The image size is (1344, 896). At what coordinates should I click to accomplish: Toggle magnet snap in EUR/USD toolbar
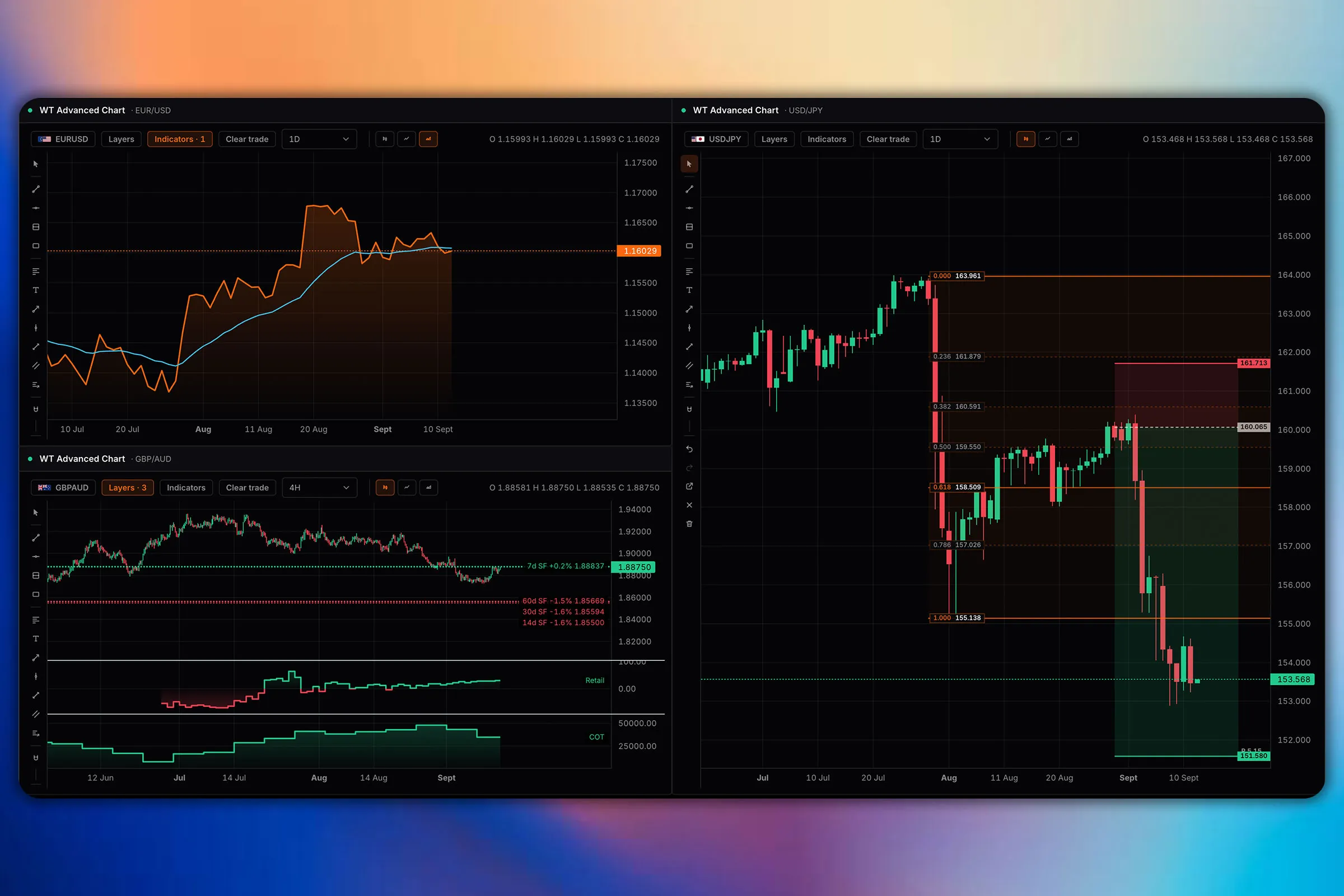click(35, 409)
